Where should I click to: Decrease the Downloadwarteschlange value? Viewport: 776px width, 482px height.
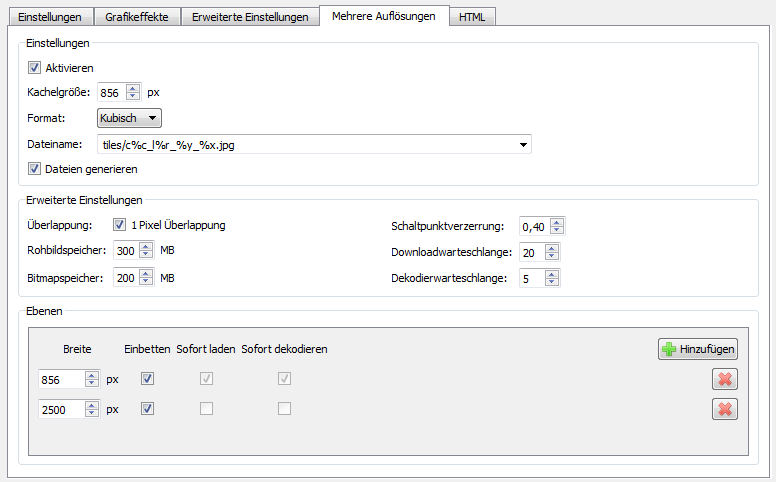click(x=553, y=257)
